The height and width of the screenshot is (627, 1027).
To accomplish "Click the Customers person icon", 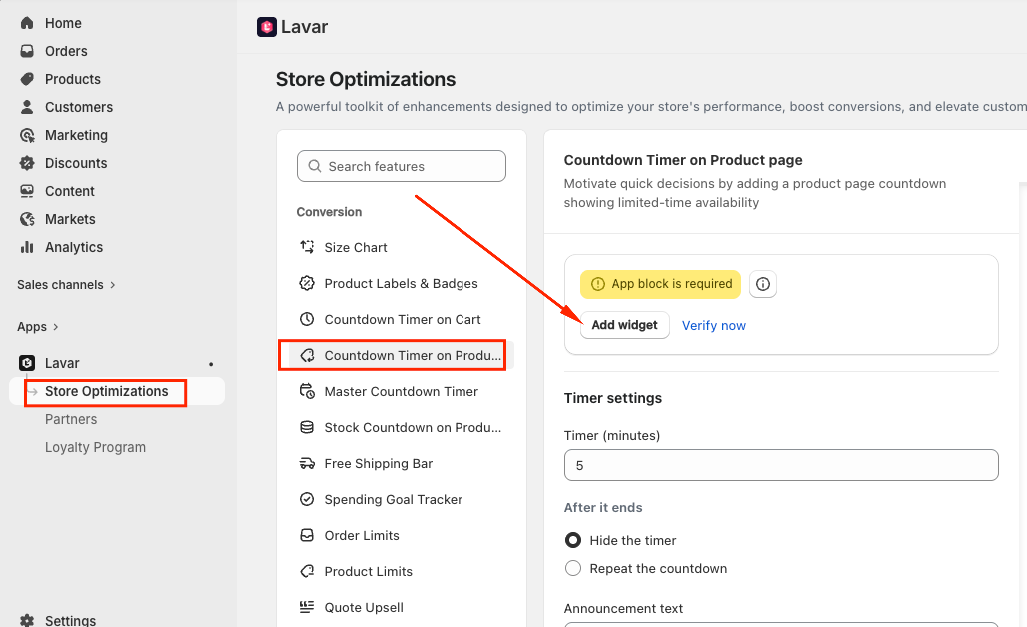I will pos(27,107).
